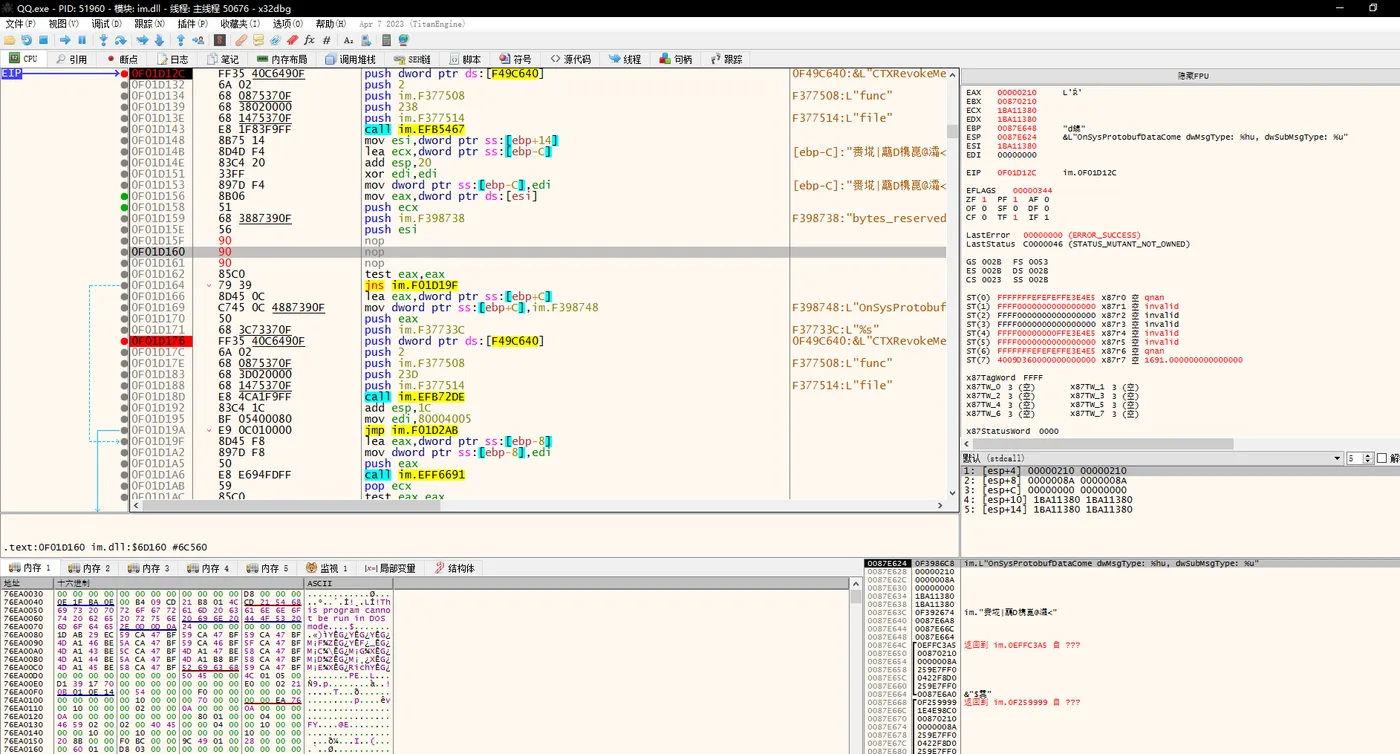
Task: Open the Calculator from the toolbar
Action: pyautogui.click(x=385, y=41)
